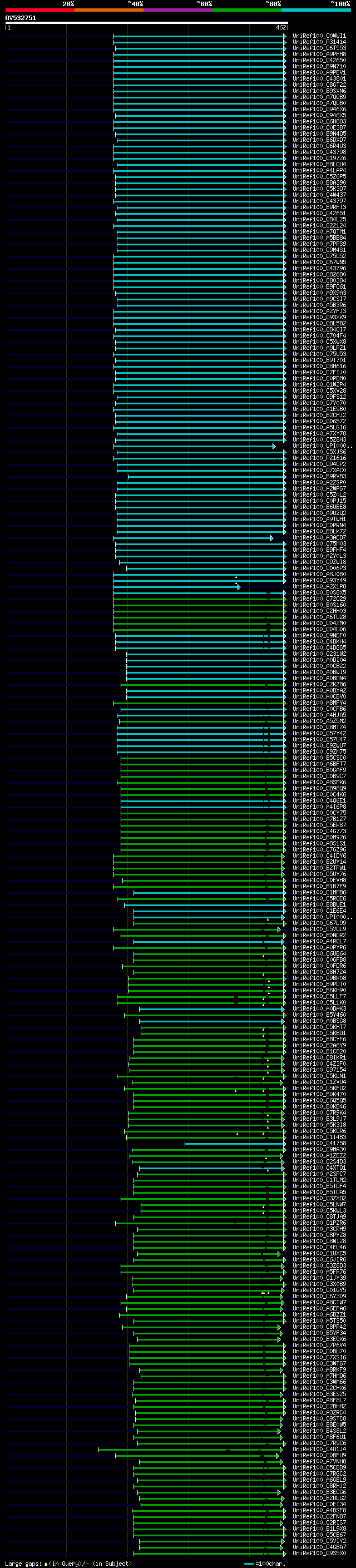The height and width of the screenshot is (1568, 356).
Task: Select the label UniRef100_Q006P3
Action: (319, 568)
